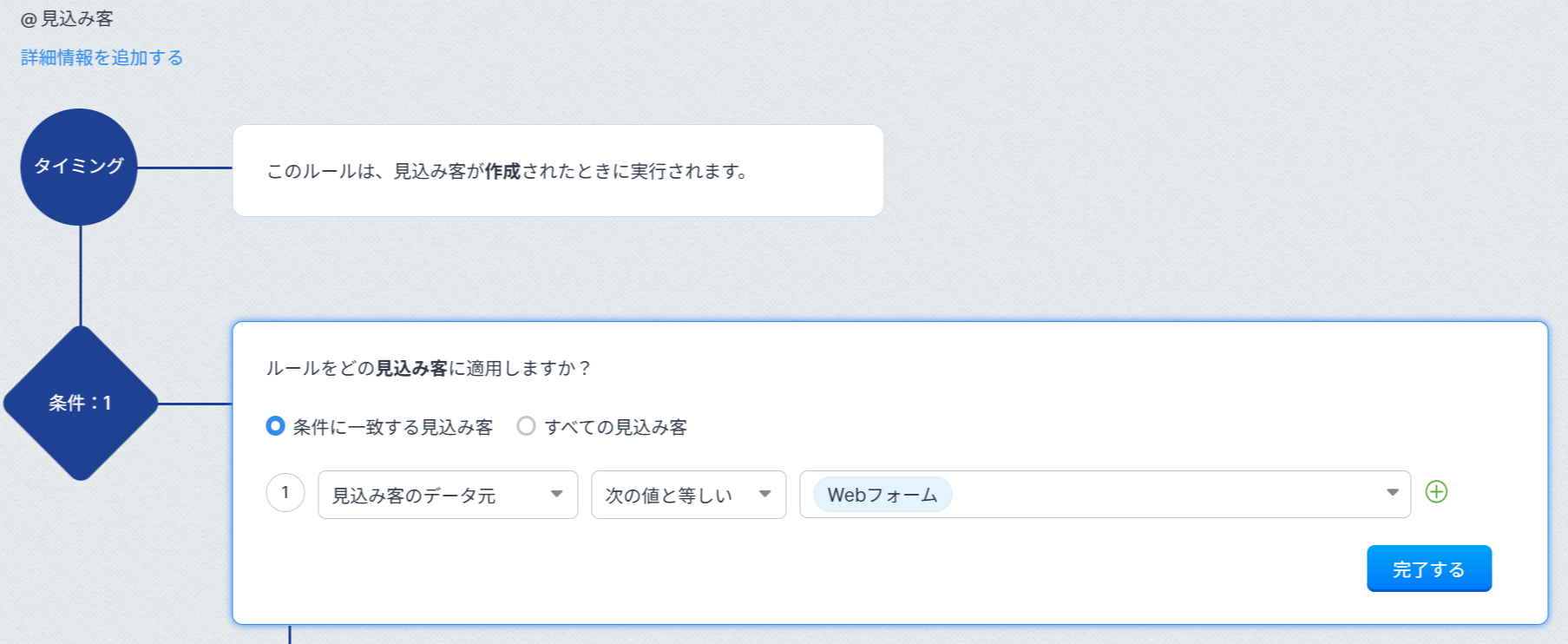Select the 条件に一致する見込み客 radio button

point(275,426)
